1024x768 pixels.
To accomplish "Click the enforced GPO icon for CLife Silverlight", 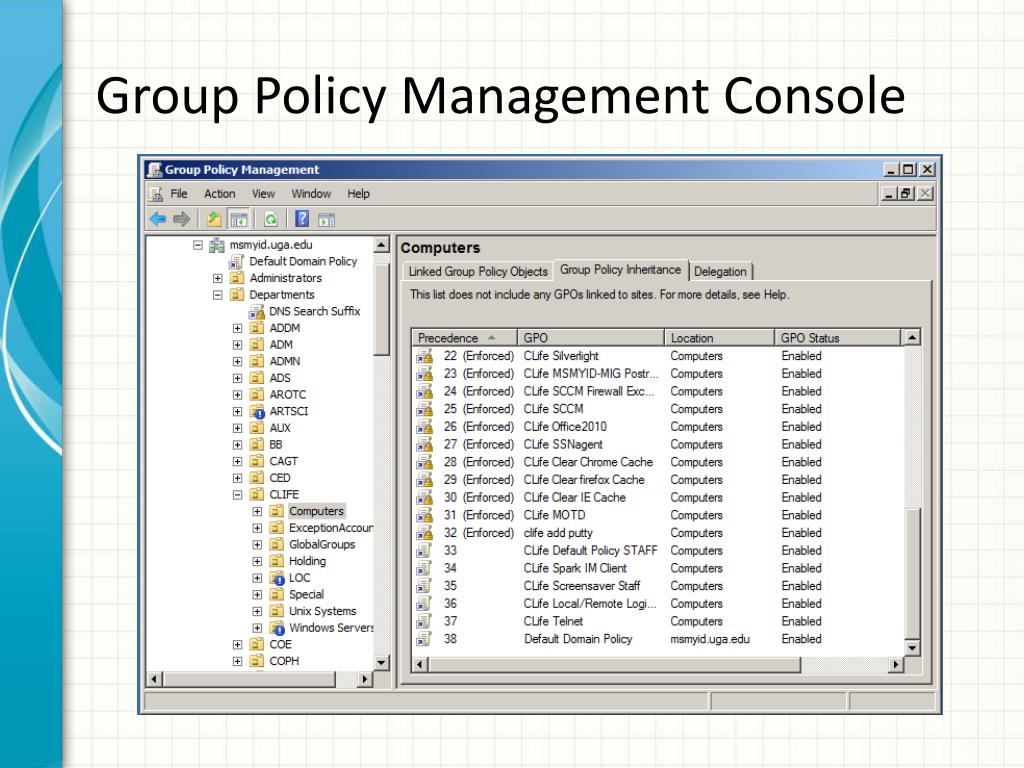I will click(x=424, y=356).
